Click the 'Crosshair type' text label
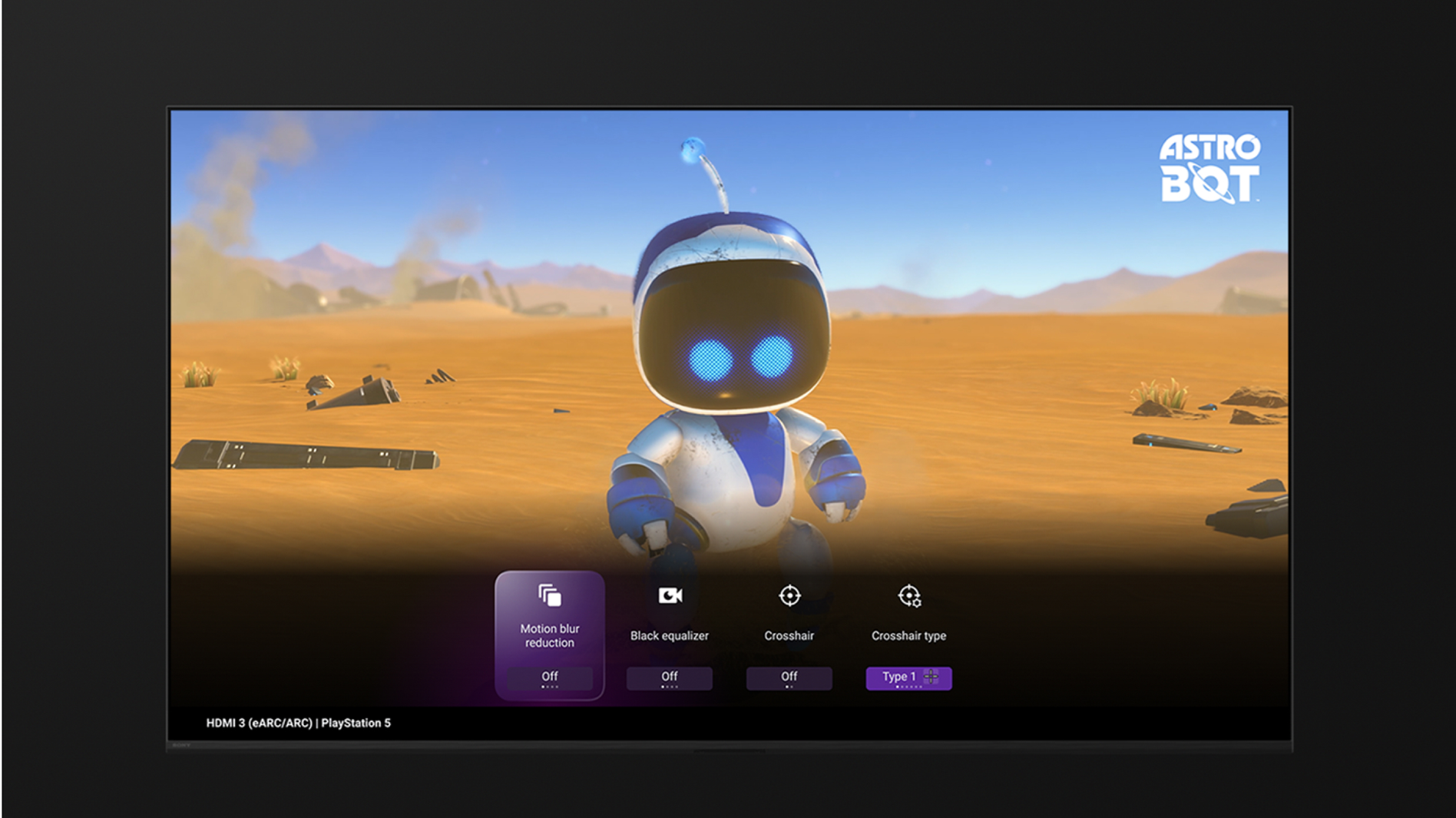 pyautogui.click(x=908, y=636)
